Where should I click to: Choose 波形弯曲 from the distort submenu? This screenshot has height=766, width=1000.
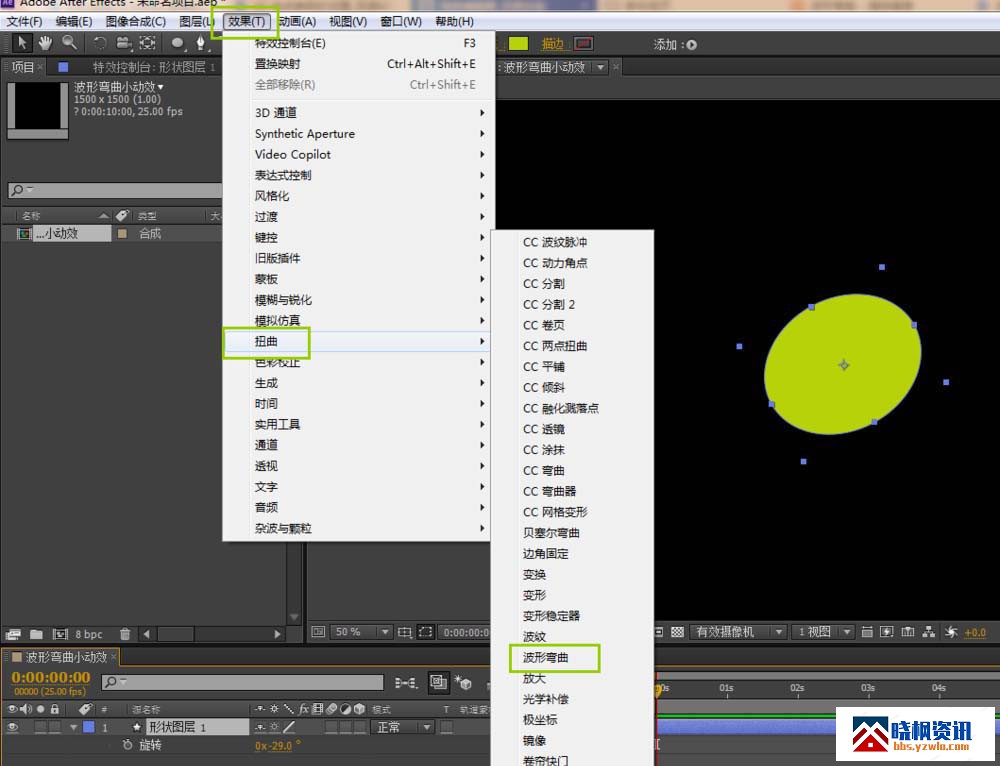545,658
